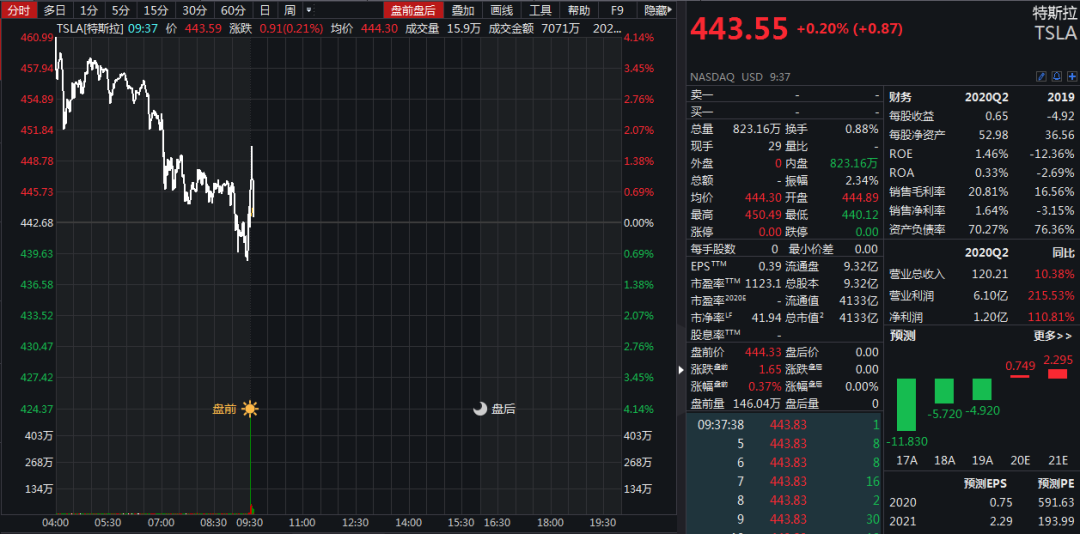Add TSLA to watchlist with plus icon

(x=1072, y=76)
